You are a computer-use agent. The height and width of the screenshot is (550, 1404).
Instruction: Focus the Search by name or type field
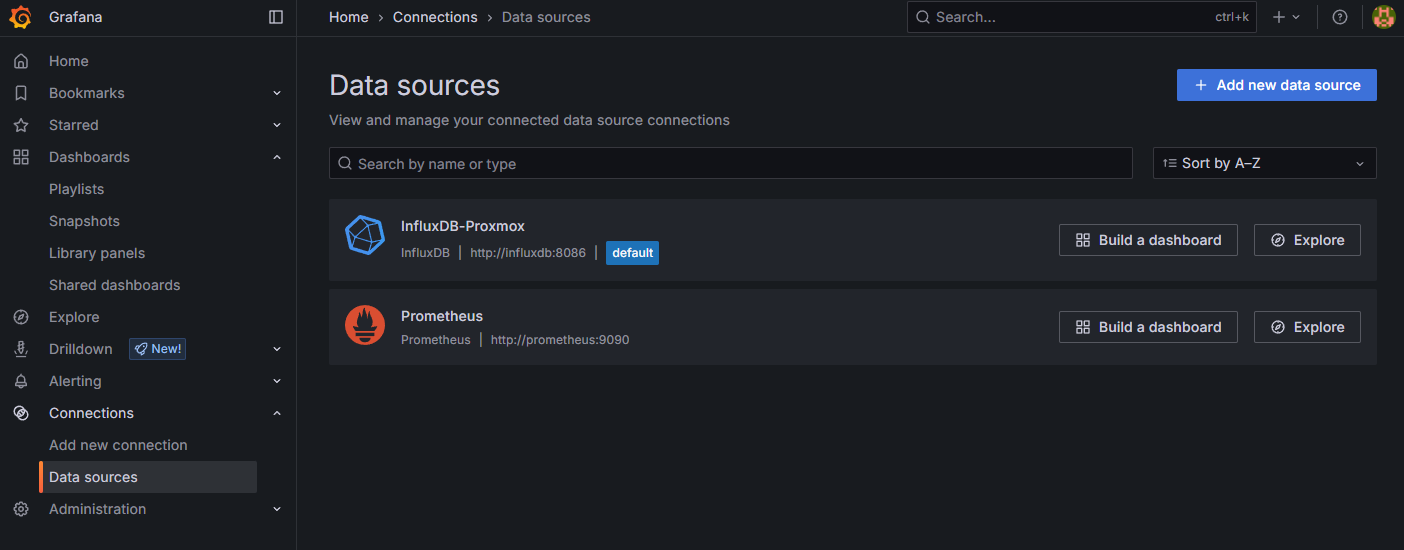[x=731, y=163]
